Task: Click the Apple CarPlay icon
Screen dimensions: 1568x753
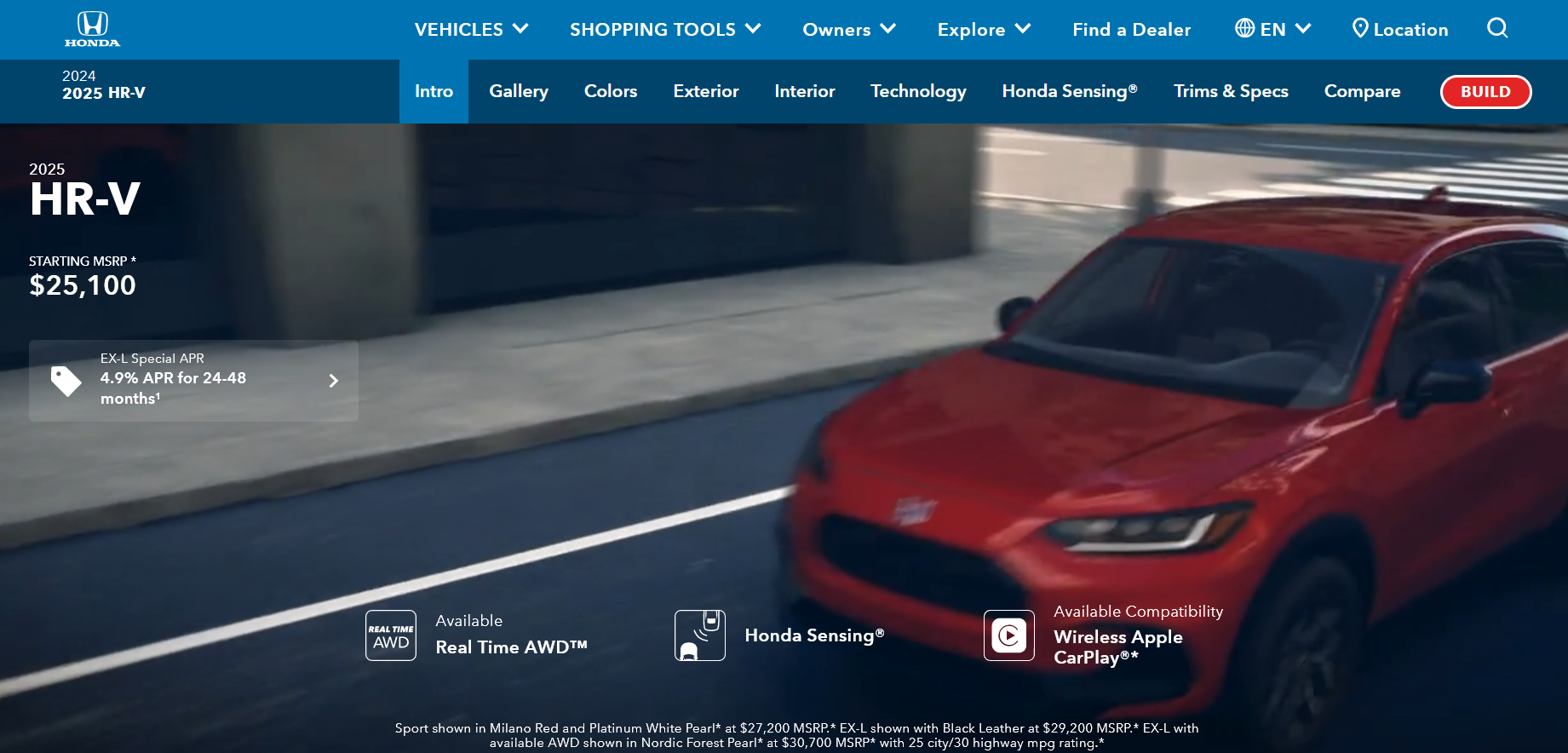Action: [1009, 635]
